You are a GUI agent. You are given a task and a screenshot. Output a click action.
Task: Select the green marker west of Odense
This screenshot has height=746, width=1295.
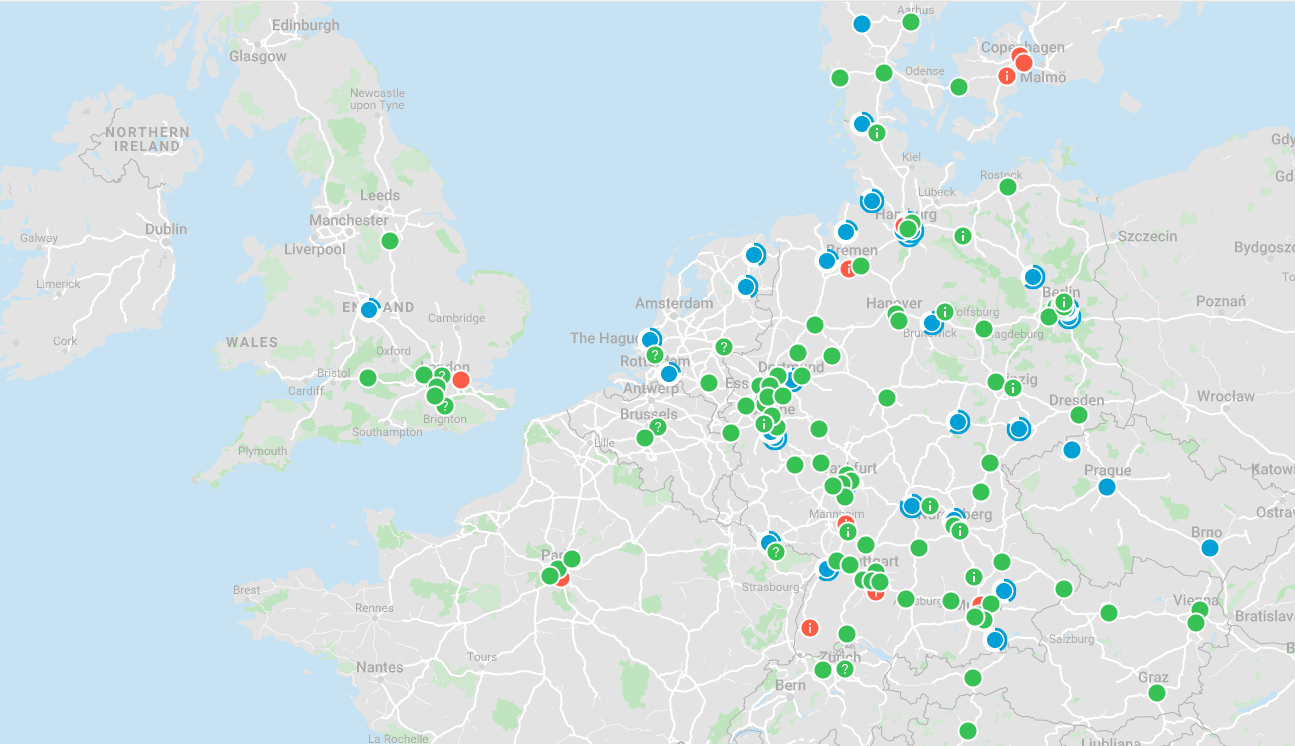840,78
